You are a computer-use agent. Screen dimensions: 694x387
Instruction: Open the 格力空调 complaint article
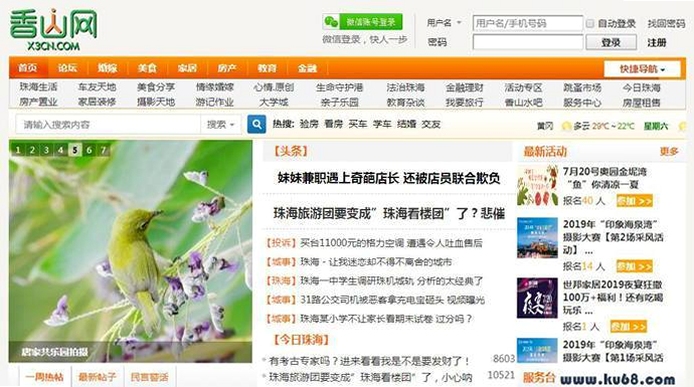pyautogui.click(x=391, y=243)
